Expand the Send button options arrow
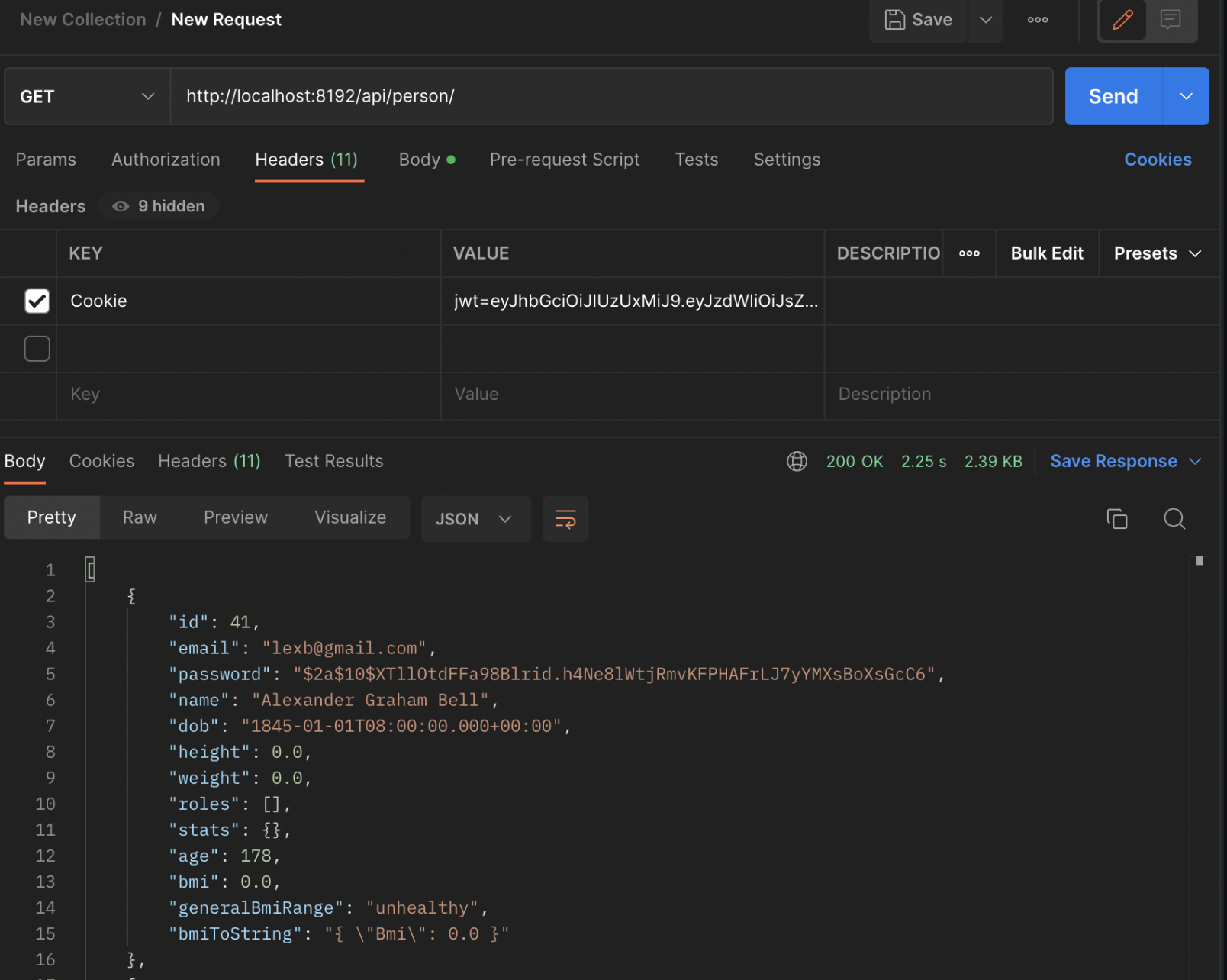1227x980 pixels. click(1186, 96)
